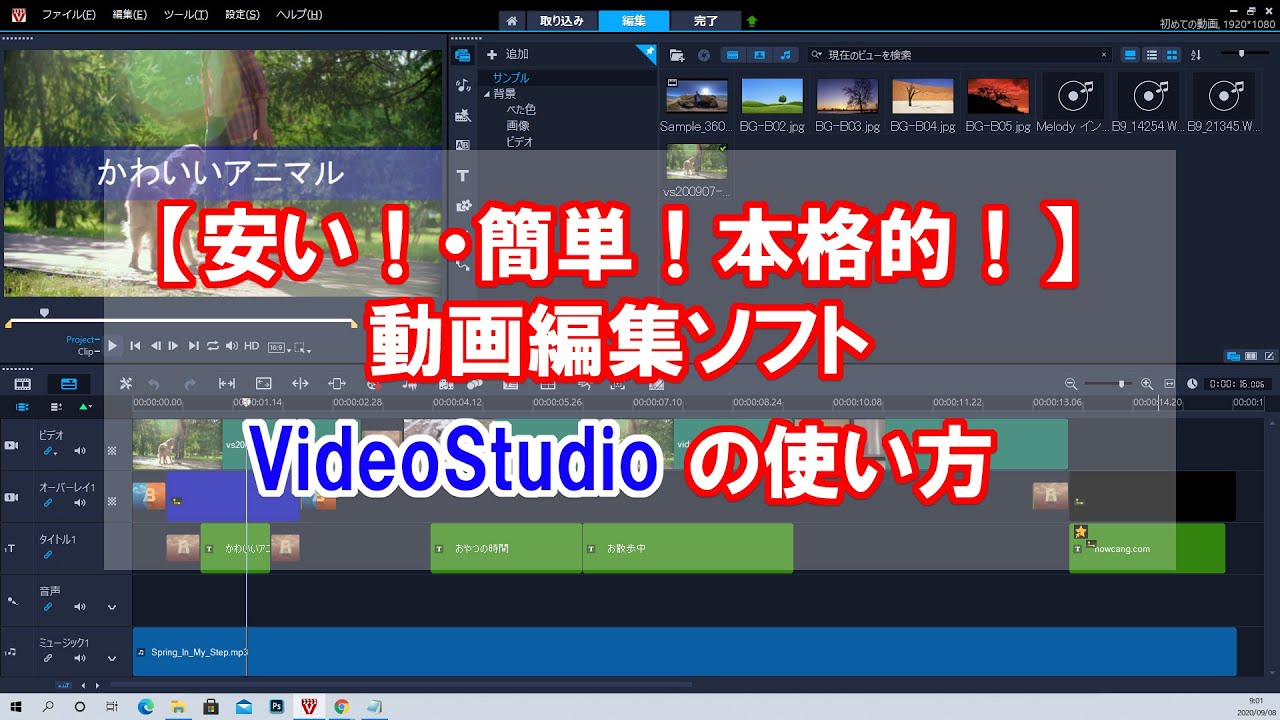Collapse the 背景 tree folder
Screen dimensions: 1280x720
[x=487, y=94]
